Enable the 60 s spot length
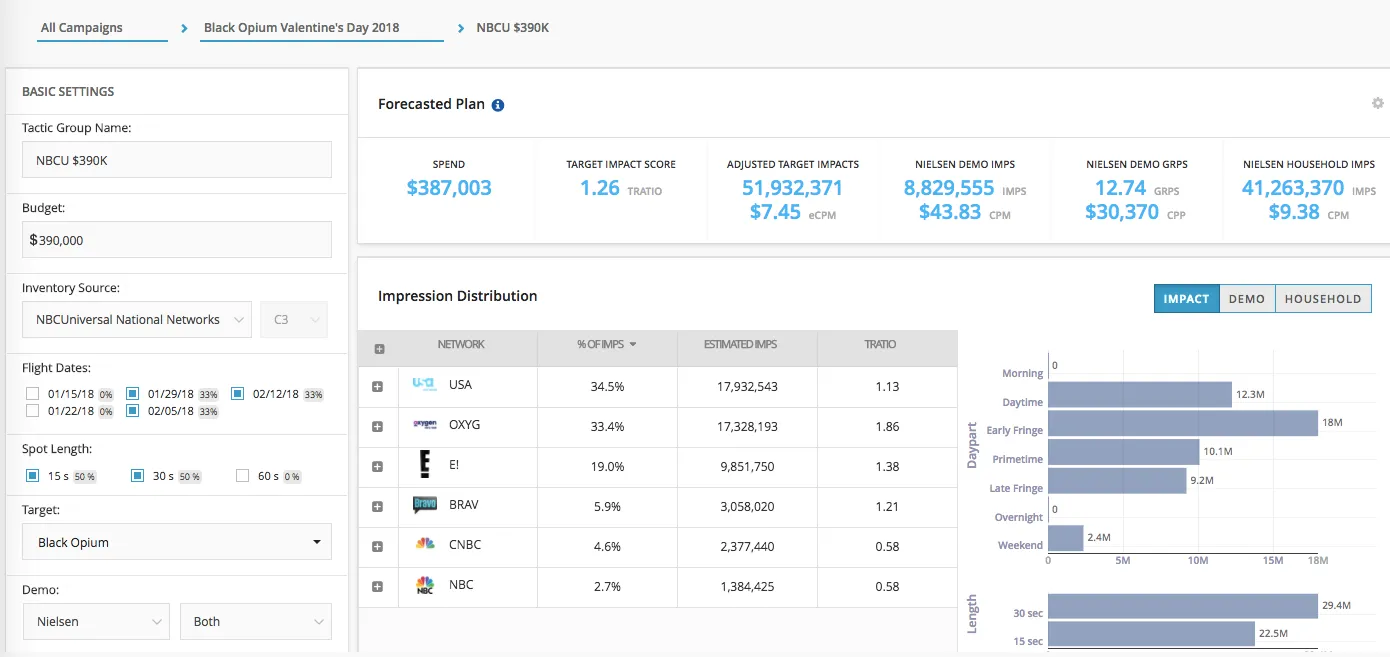Image resolution: width=1390 pixels, height=657 pixels. (242, 476)
